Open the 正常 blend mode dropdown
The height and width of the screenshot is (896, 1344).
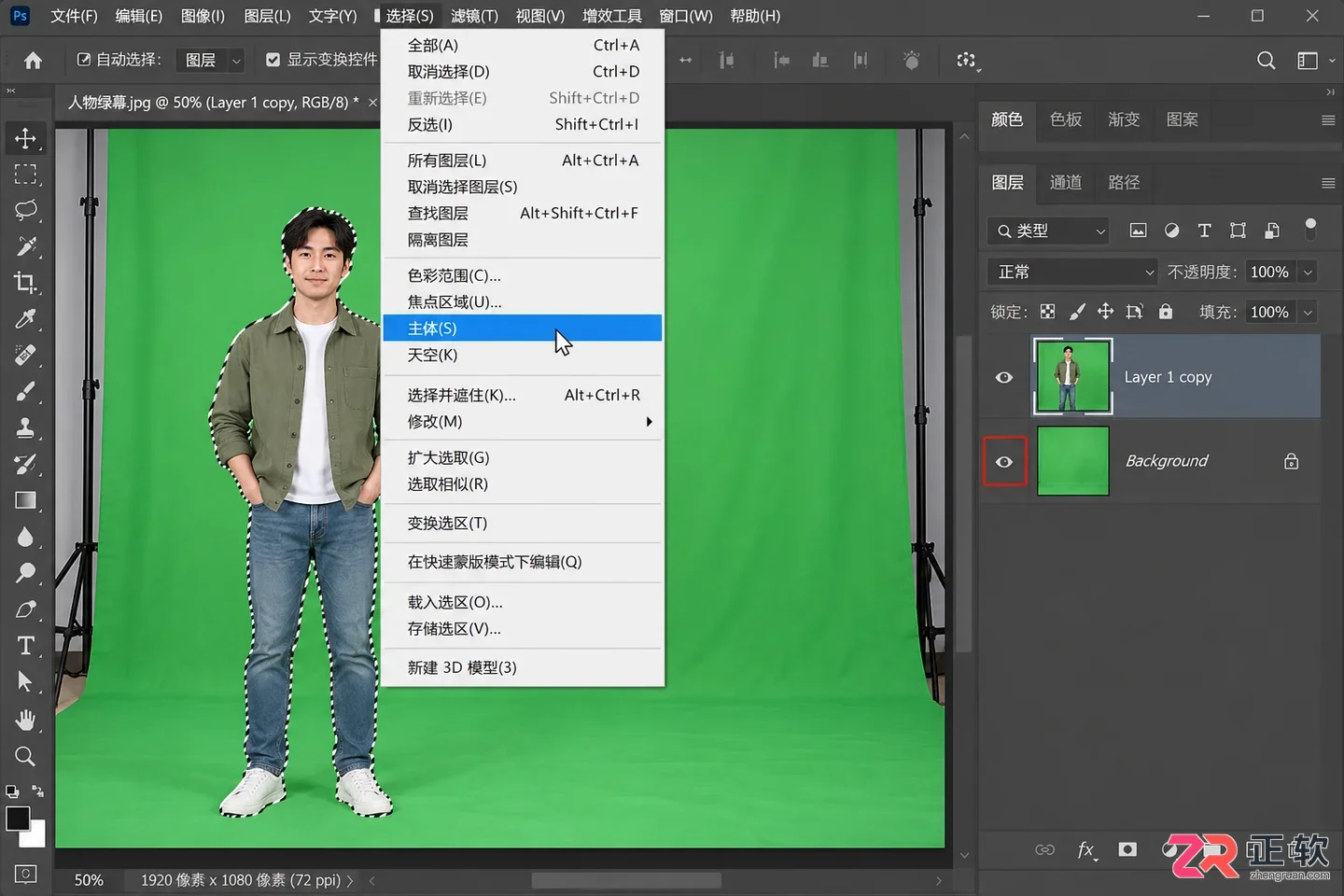(x=1073, y=272)
